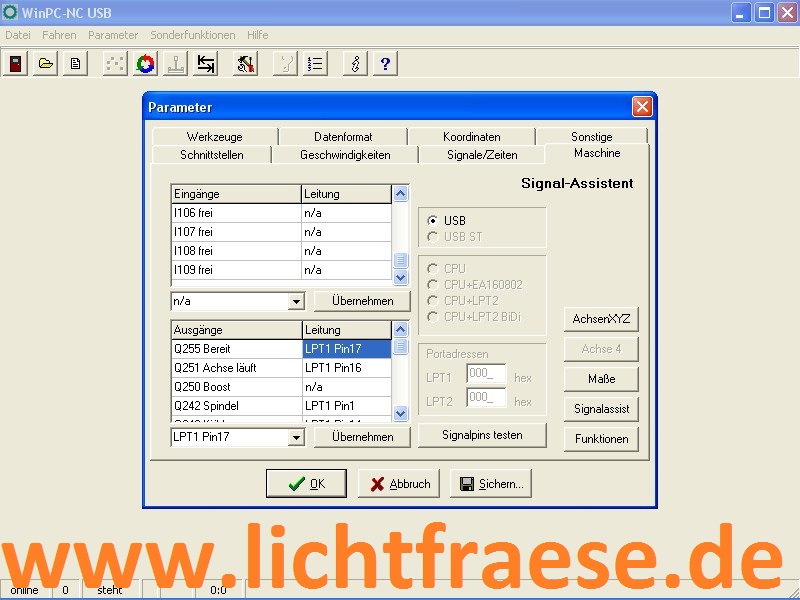Click the Ausgänge list scroll-up arrow
Image resolution: width=800 pixels, height=600 pixels.
coord(401,330)
